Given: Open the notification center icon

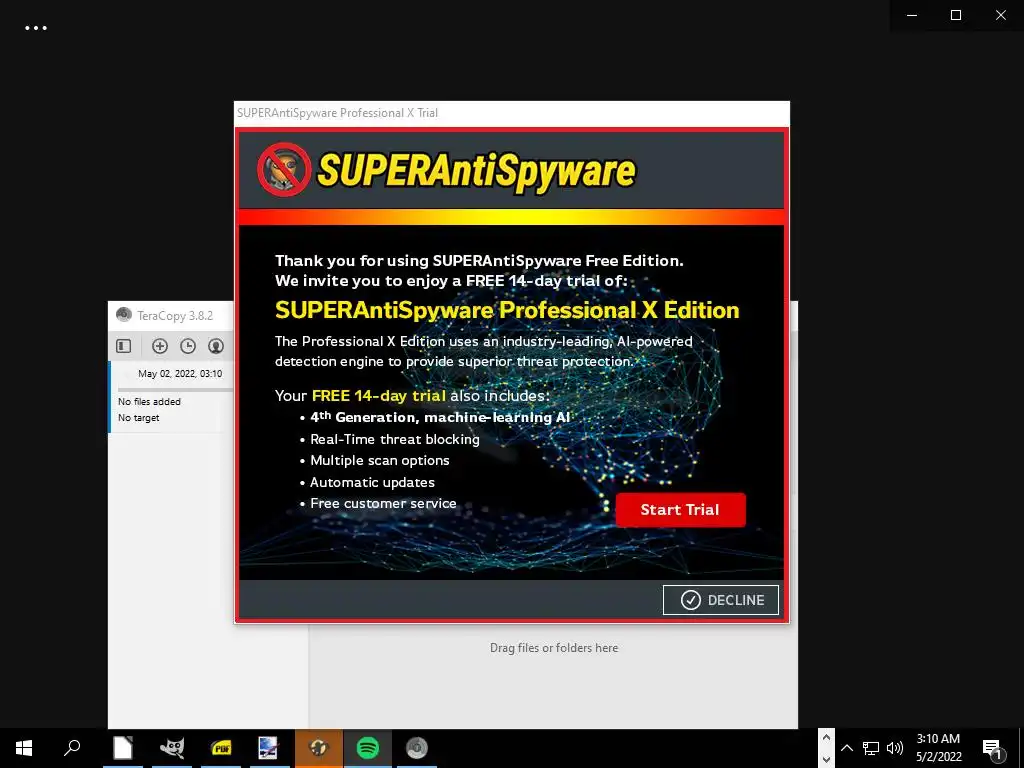Looking at the screenshot, I should 993,748.
